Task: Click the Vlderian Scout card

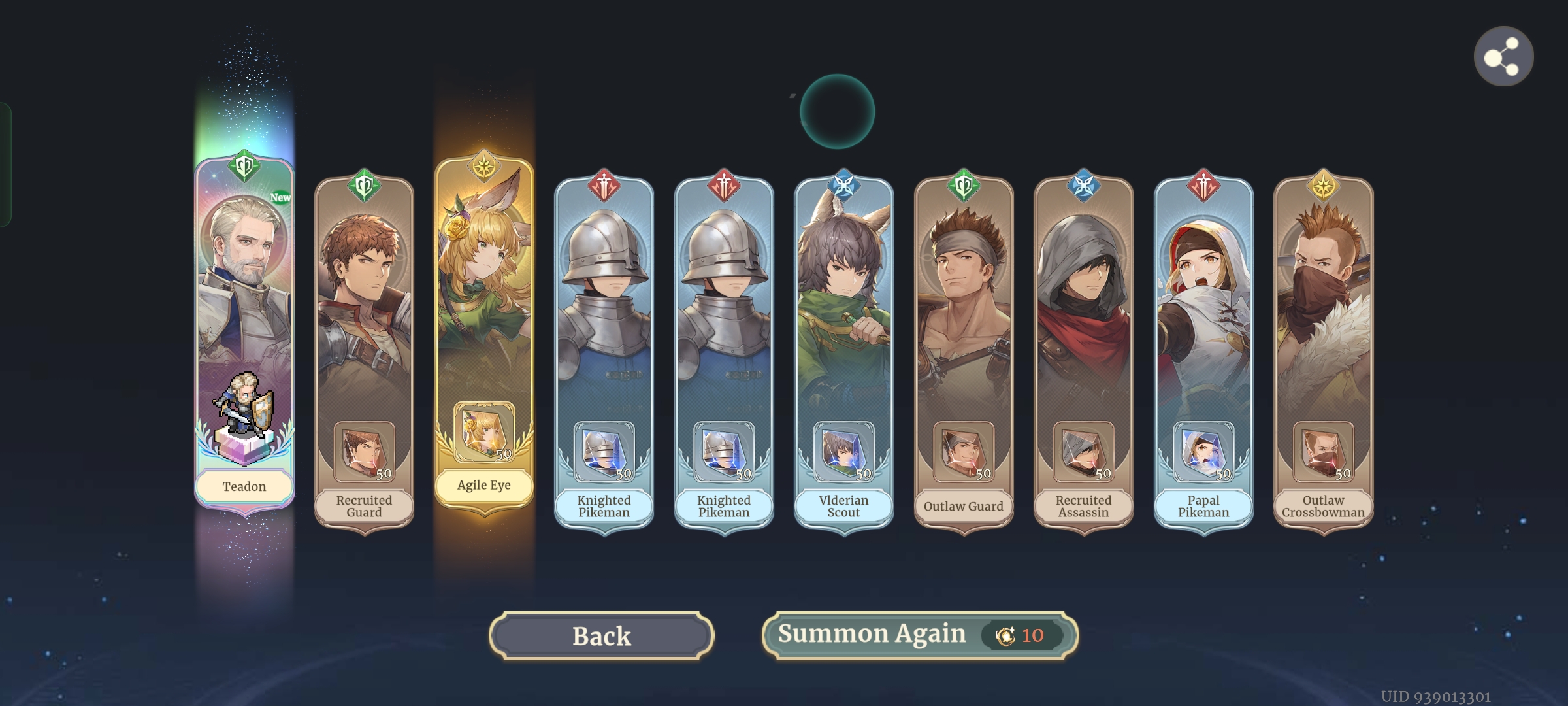Action: tap(843, 353)
